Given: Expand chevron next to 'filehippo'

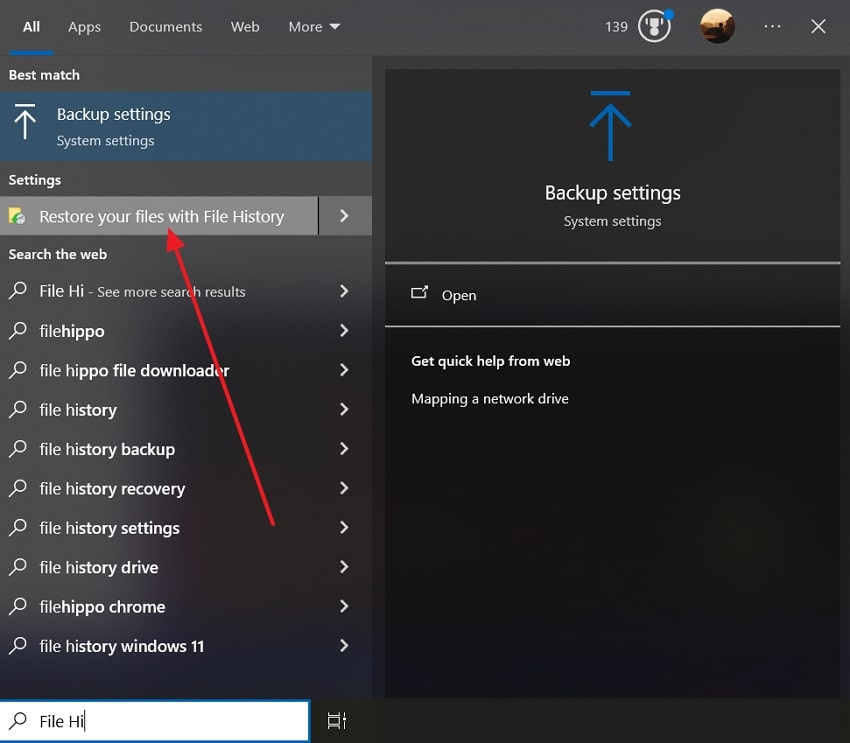Looking at the screenshot, I should point(344,331).
